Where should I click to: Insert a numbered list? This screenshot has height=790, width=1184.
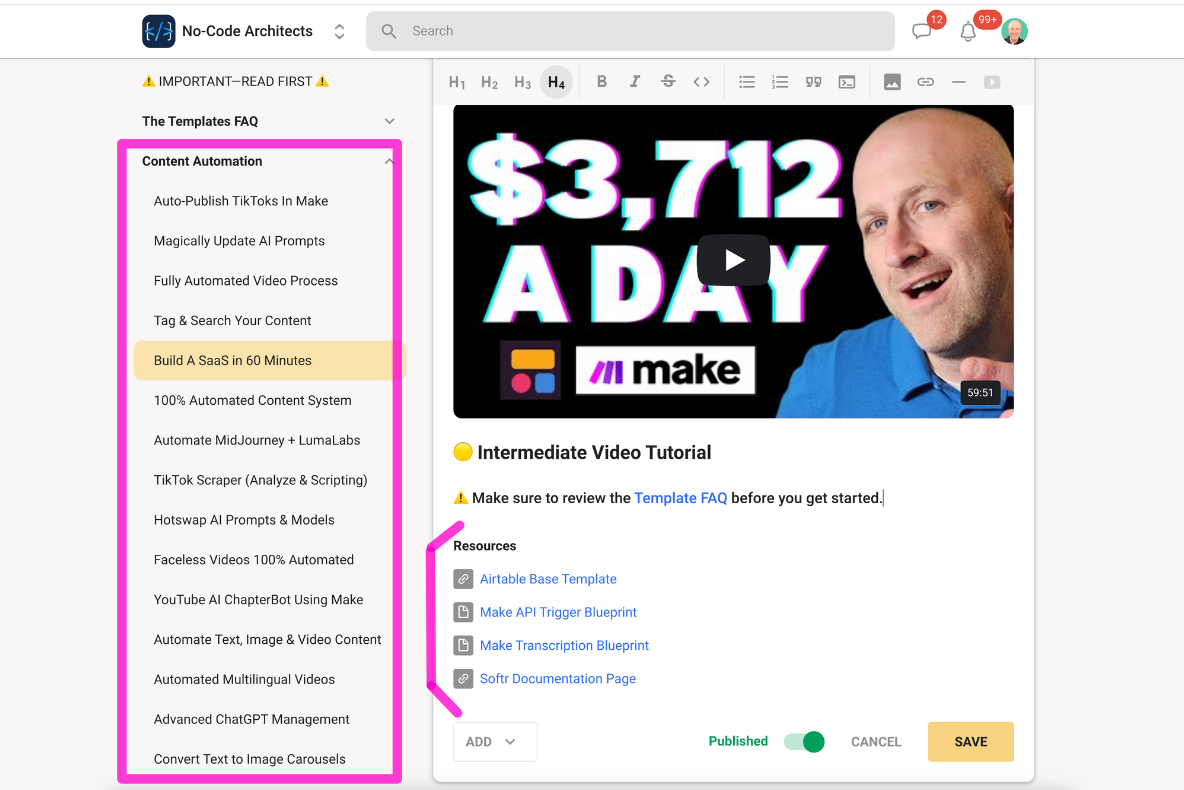point(780,82)
